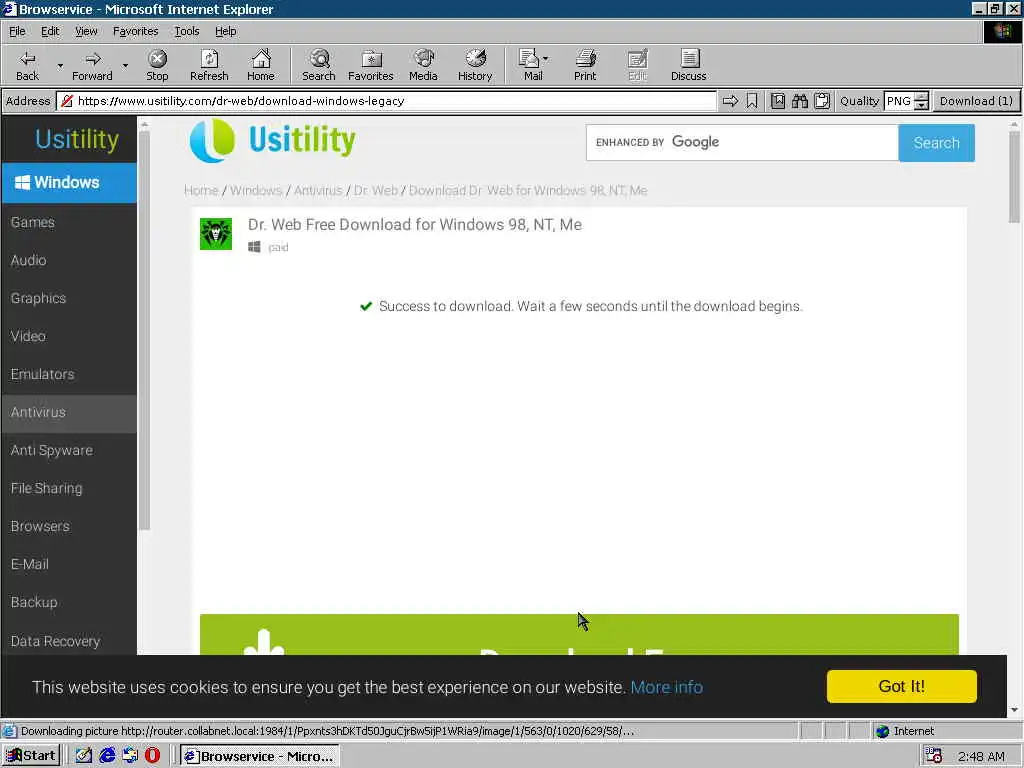Click the clipboard paste icon

(x=822, y=101)
